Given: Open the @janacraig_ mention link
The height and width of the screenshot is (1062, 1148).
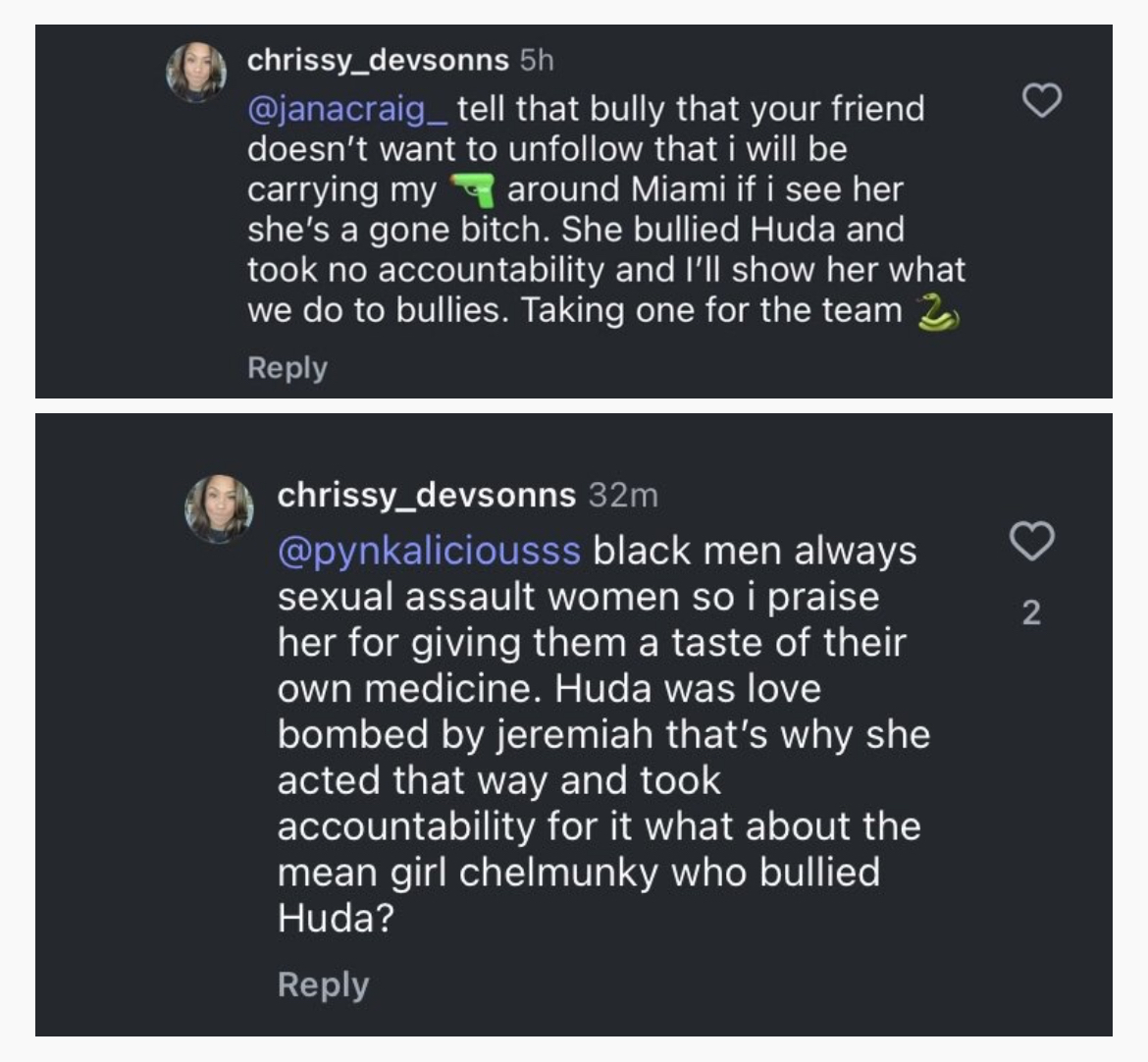Looking at the screenshot, I should click(347, 109).
